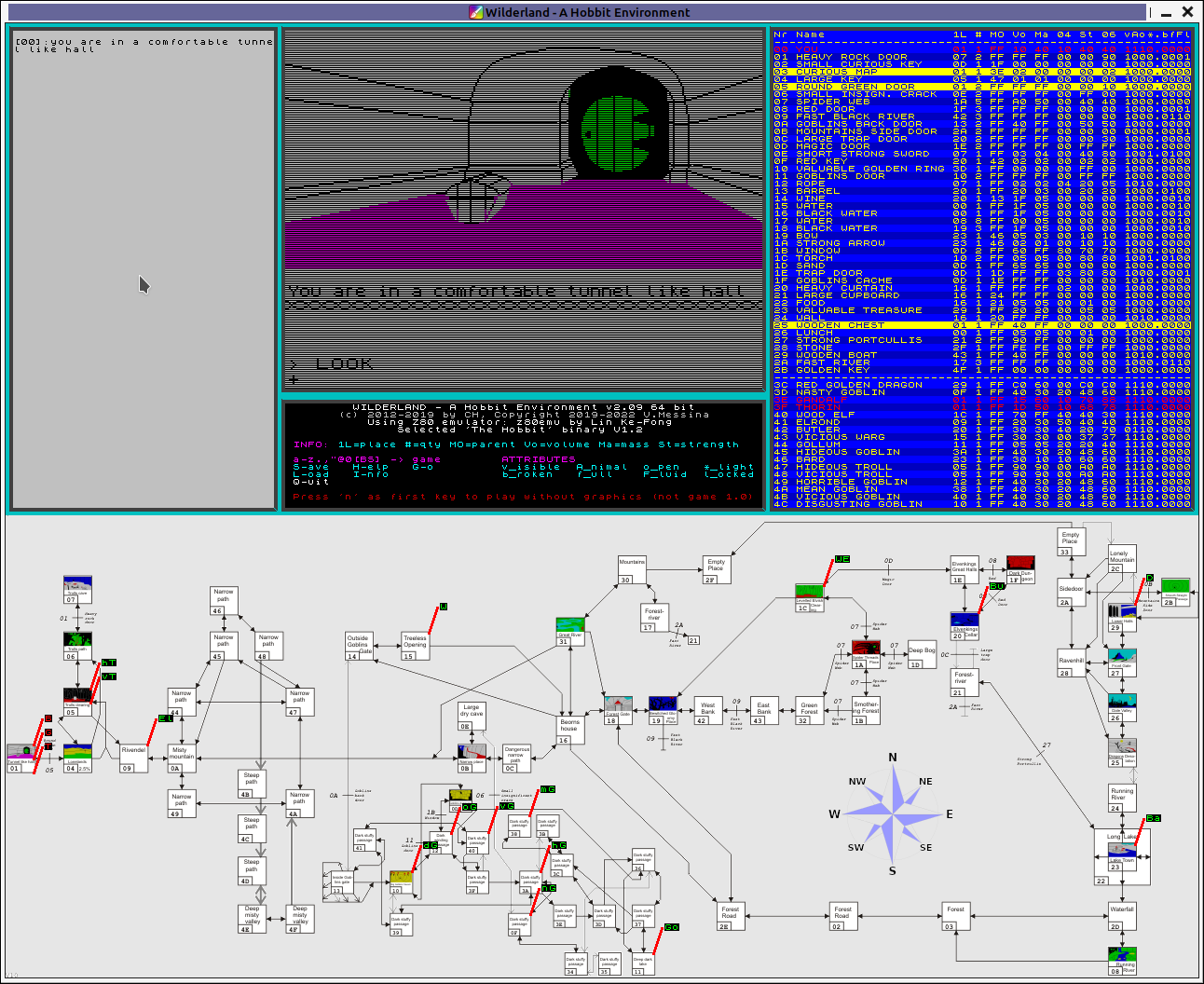Click the 'I-nfo' command text
The width and height of the screenshot is (1204, 984).
(371, 474)
